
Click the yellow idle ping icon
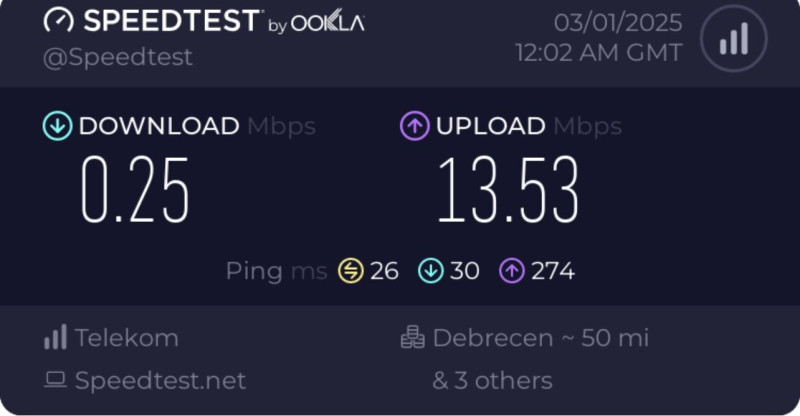pyautogui.click(x=351, y=270)
